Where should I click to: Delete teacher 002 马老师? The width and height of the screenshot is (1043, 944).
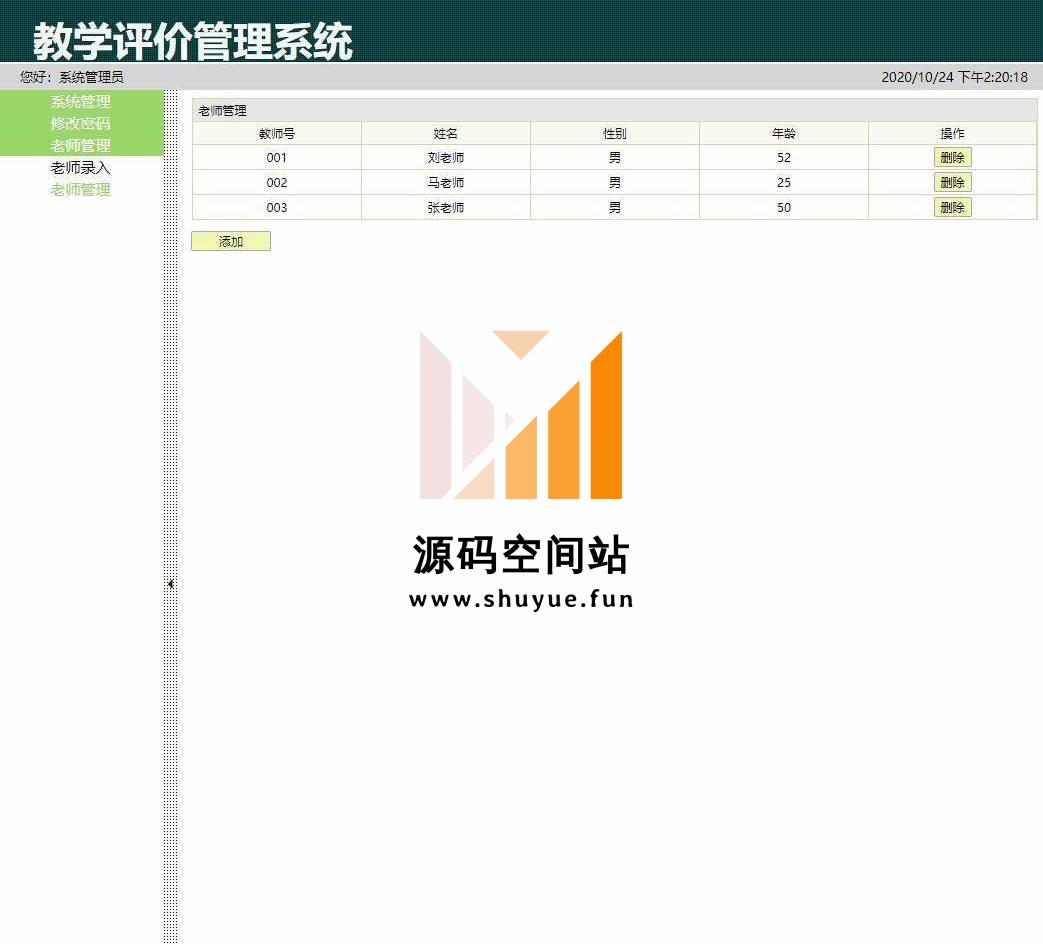pos(953,182)
